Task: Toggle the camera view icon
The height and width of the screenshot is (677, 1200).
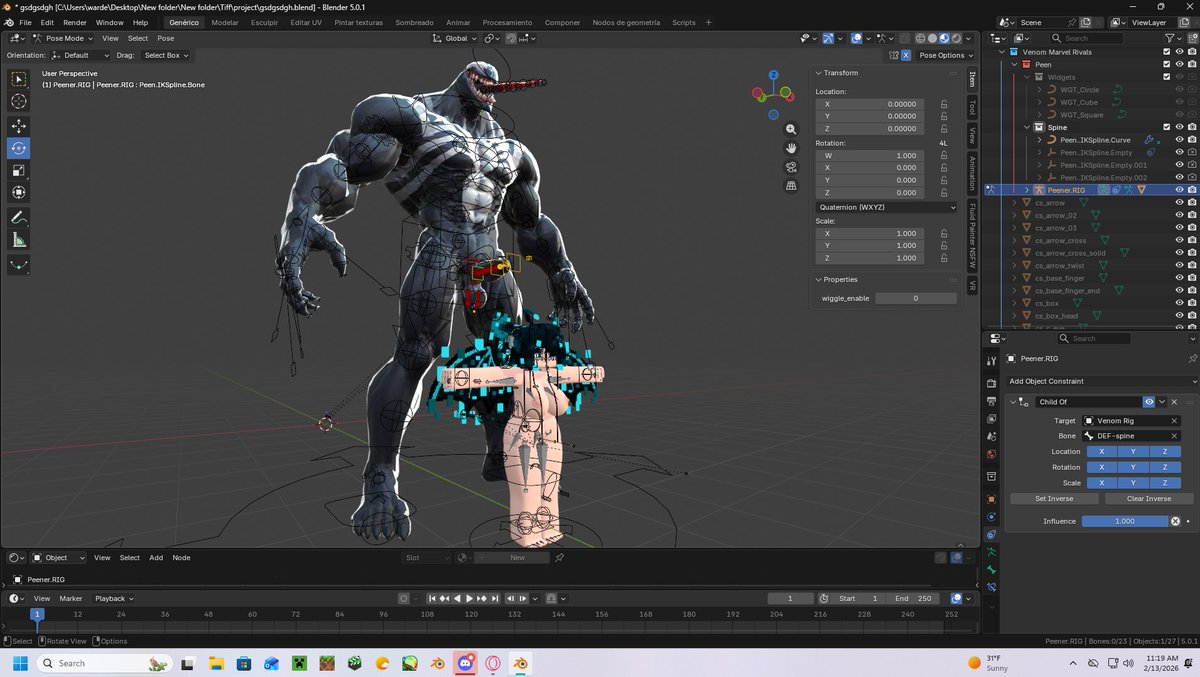Action: (791, 167)
